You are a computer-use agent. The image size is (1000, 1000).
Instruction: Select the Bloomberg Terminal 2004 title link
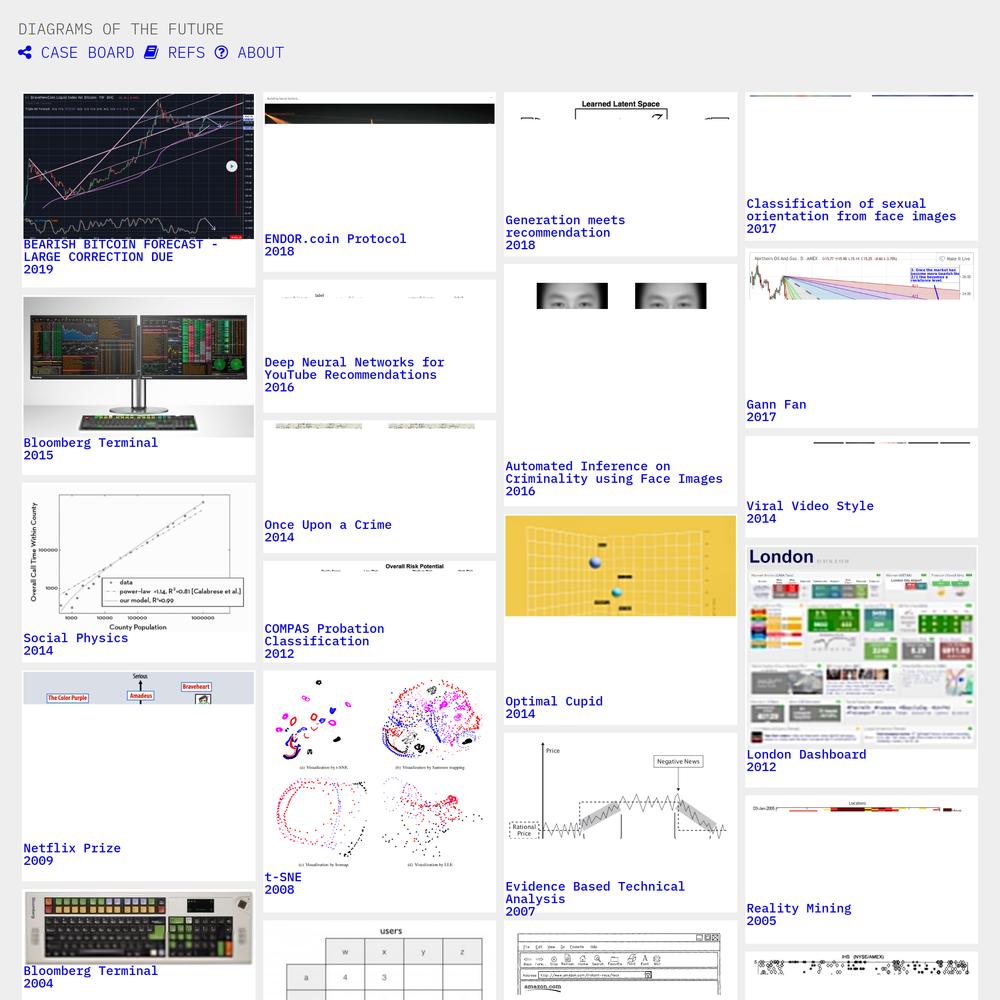point(91,971)
